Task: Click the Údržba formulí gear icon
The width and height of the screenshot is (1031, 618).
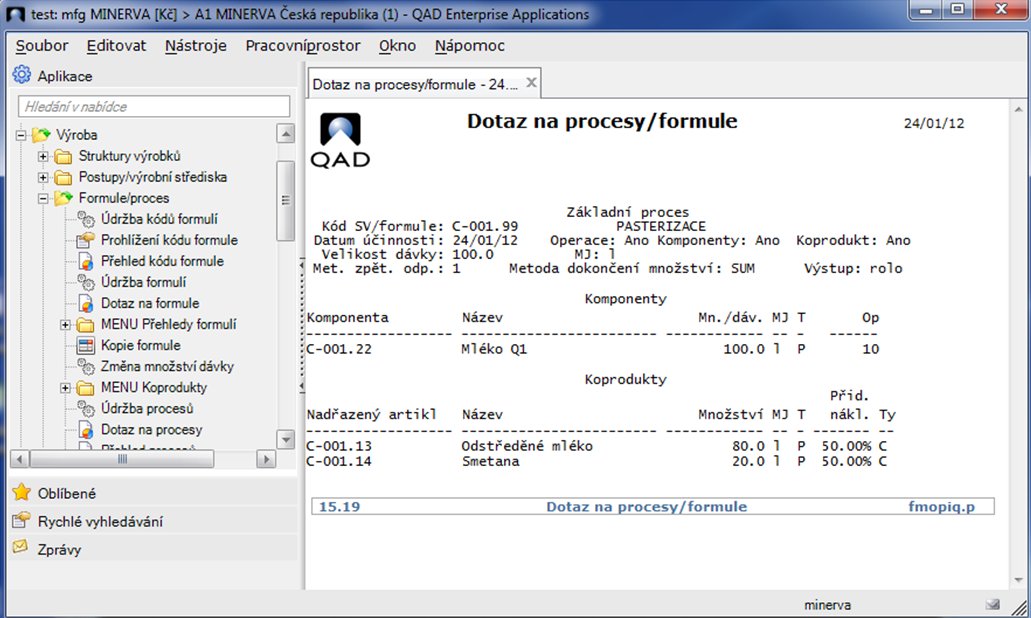Action: click(85, 282)
